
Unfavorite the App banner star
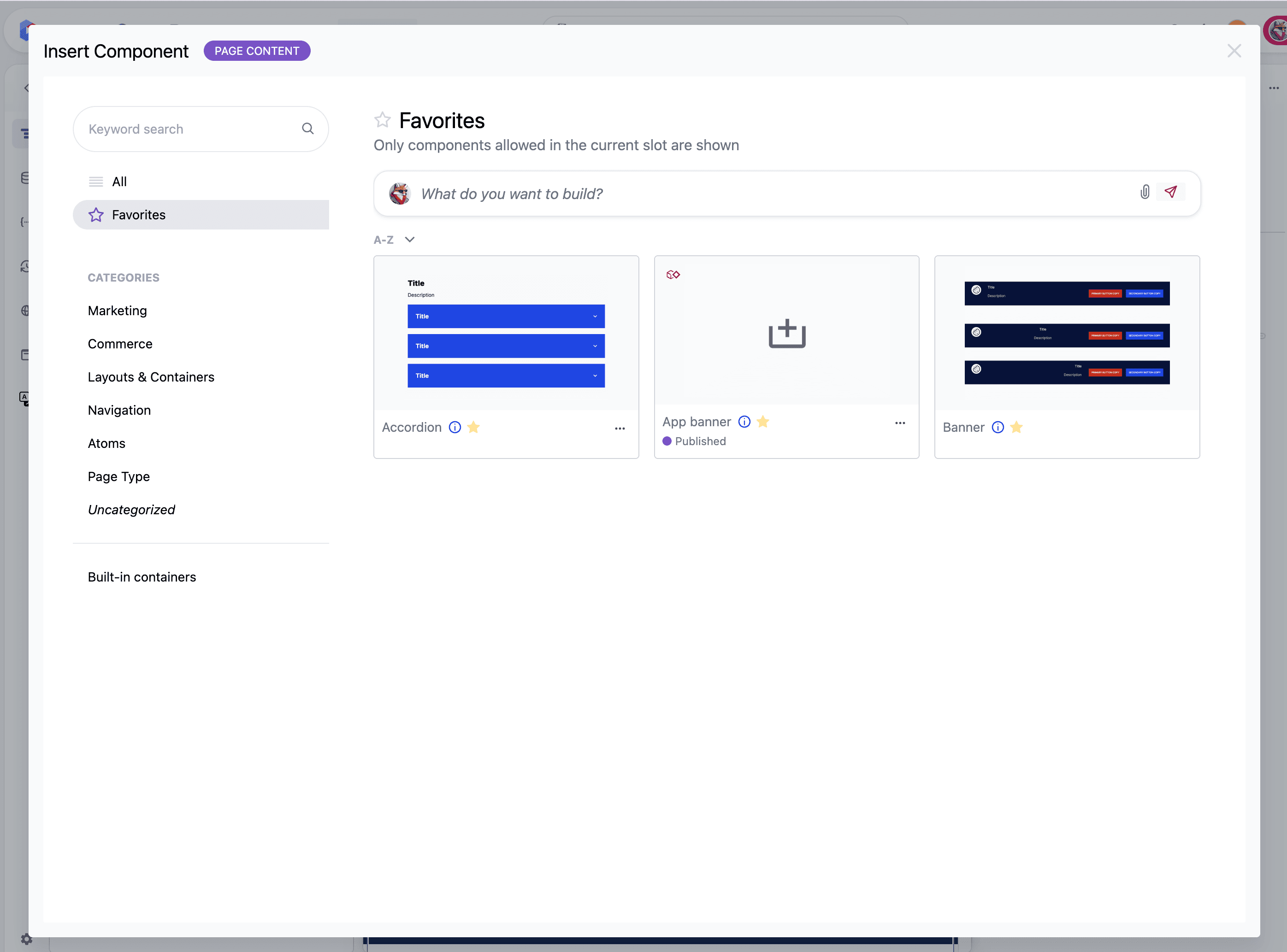[763, 422]
